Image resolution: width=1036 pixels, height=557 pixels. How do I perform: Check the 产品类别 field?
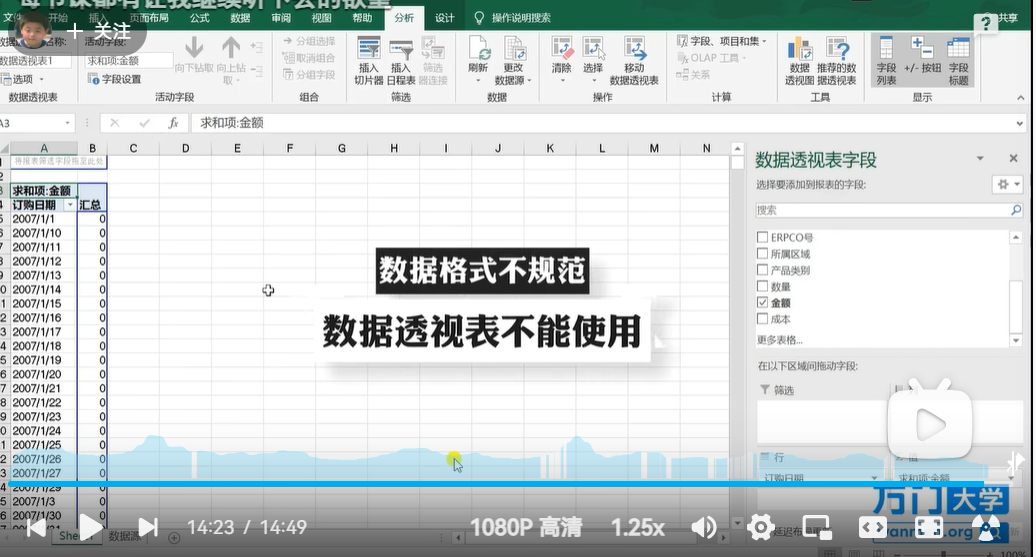tap(762, 270)
